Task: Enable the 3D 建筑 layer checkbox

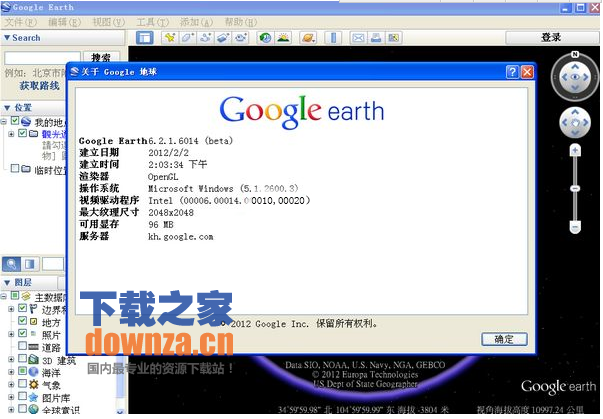Action: 22,359
